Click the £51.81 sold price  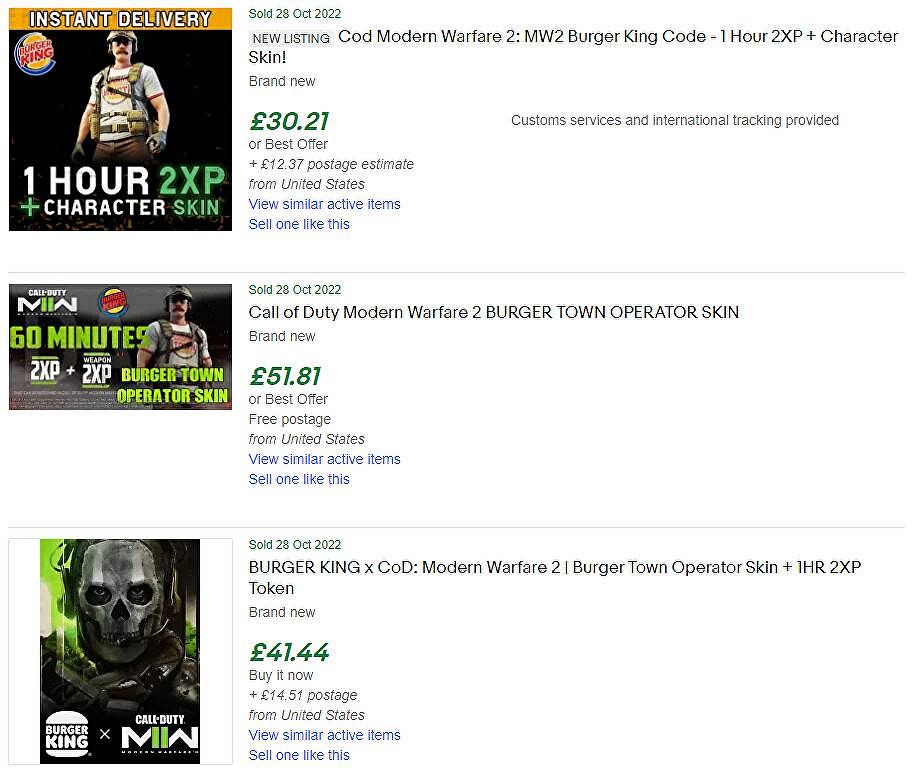[x=285, y=377]
